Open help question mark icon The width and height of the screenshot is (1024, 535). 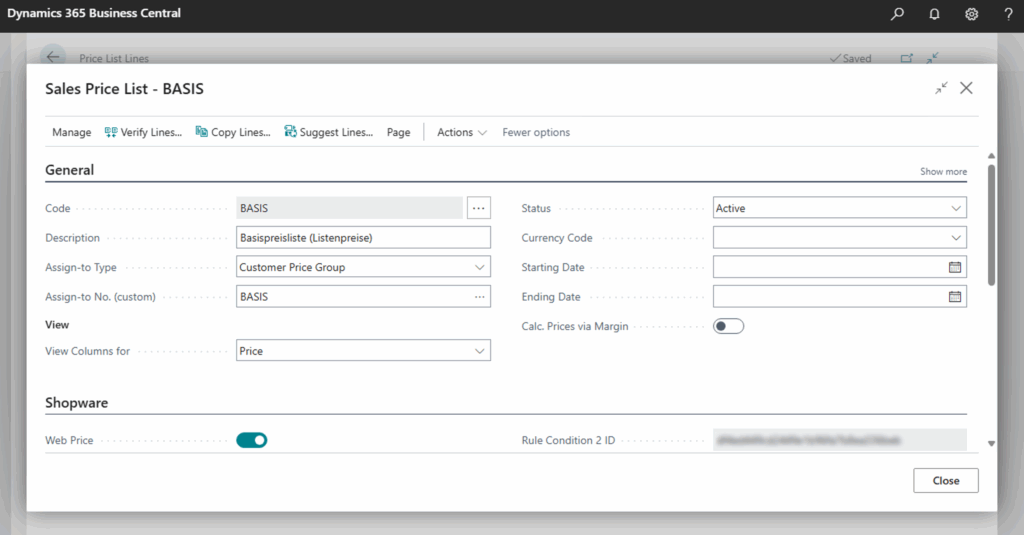pos(1008,14)
